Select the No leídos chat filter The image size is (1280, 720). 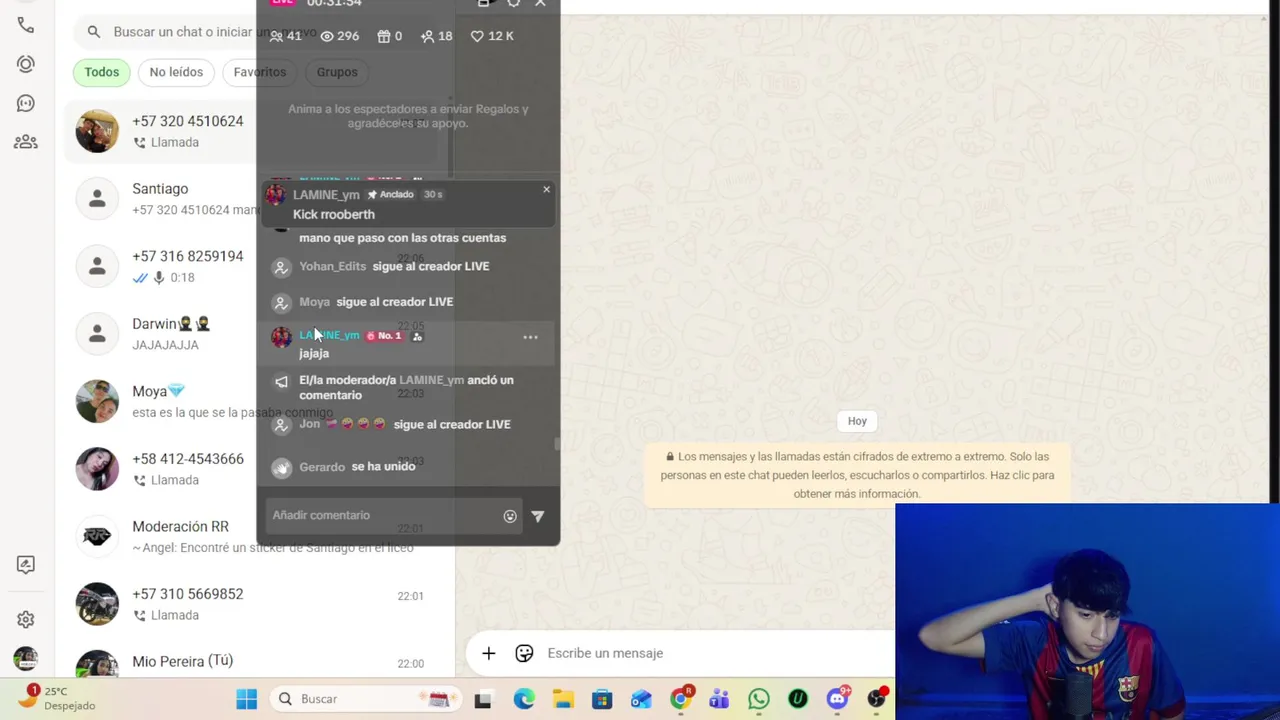[x=176, y=72]
